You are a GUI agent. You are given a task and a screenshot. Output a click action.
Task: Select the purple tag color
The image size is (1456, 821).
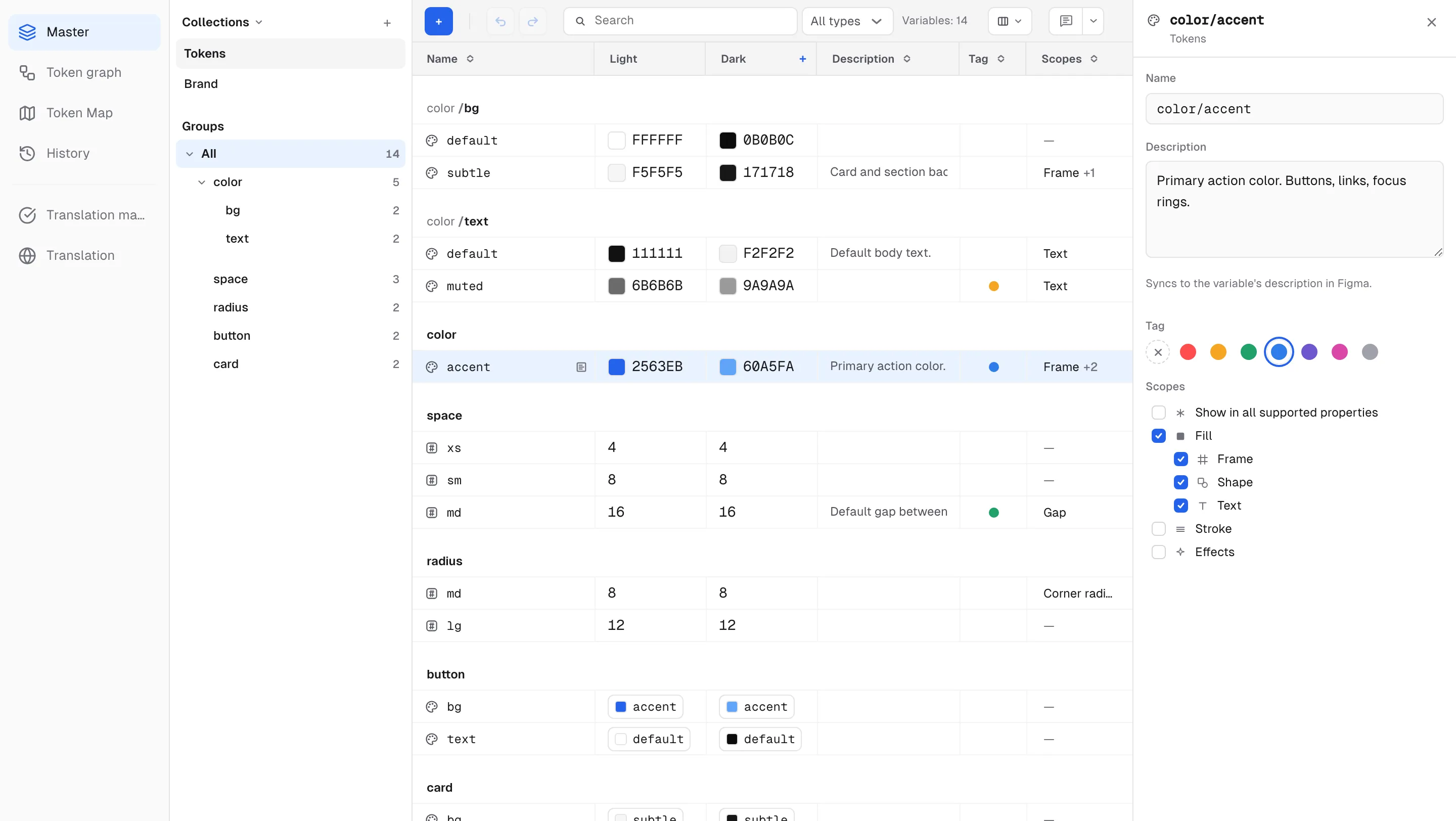coord(1309,352)
